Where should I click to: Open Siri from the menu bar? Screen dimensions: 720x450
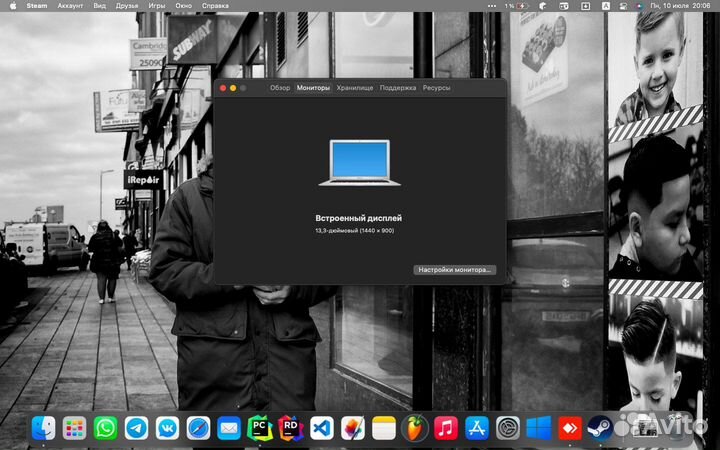[x=639, y=6]
